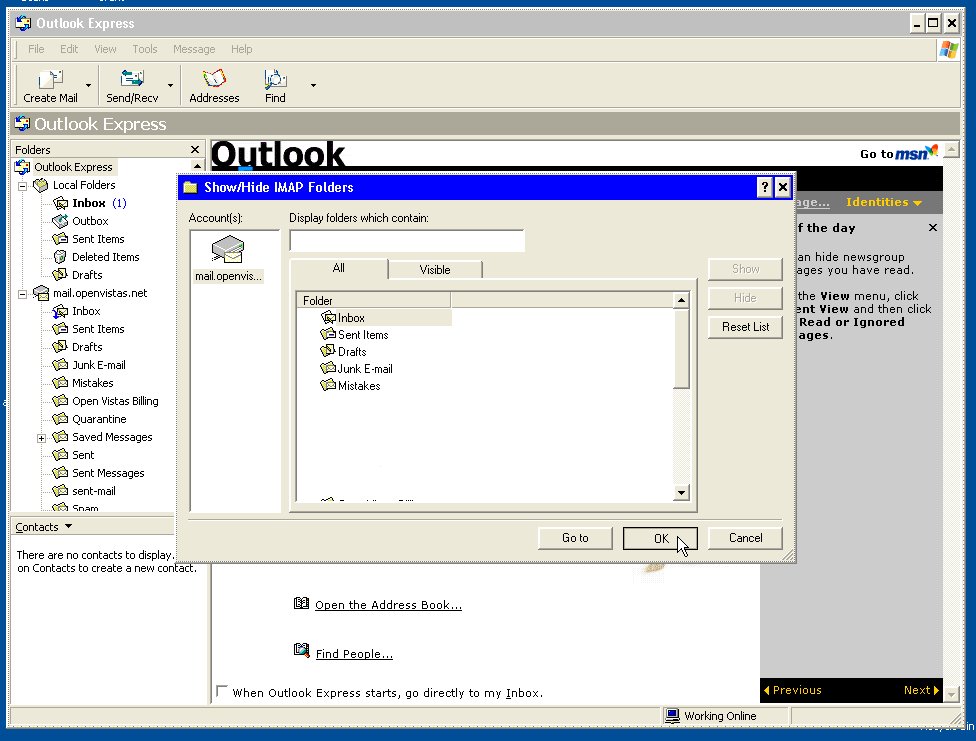Screen dimensions: 976x741
Task: Click Next tip button
Action: [921, 690]
